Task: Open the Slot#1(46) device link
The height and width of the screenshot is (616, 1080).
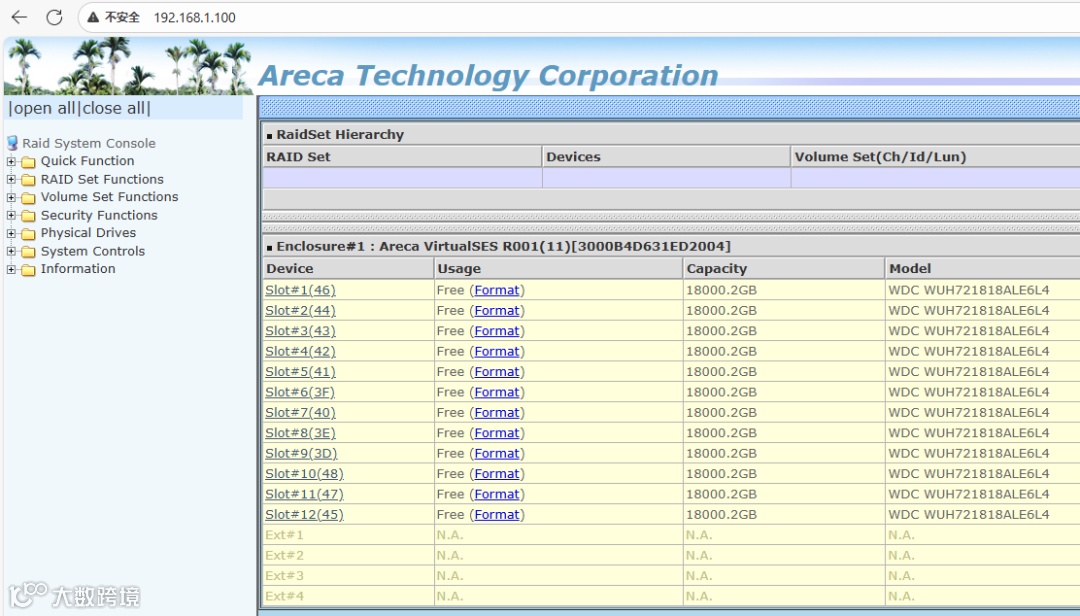Action: pyautogui.click(x=300, y=290)
